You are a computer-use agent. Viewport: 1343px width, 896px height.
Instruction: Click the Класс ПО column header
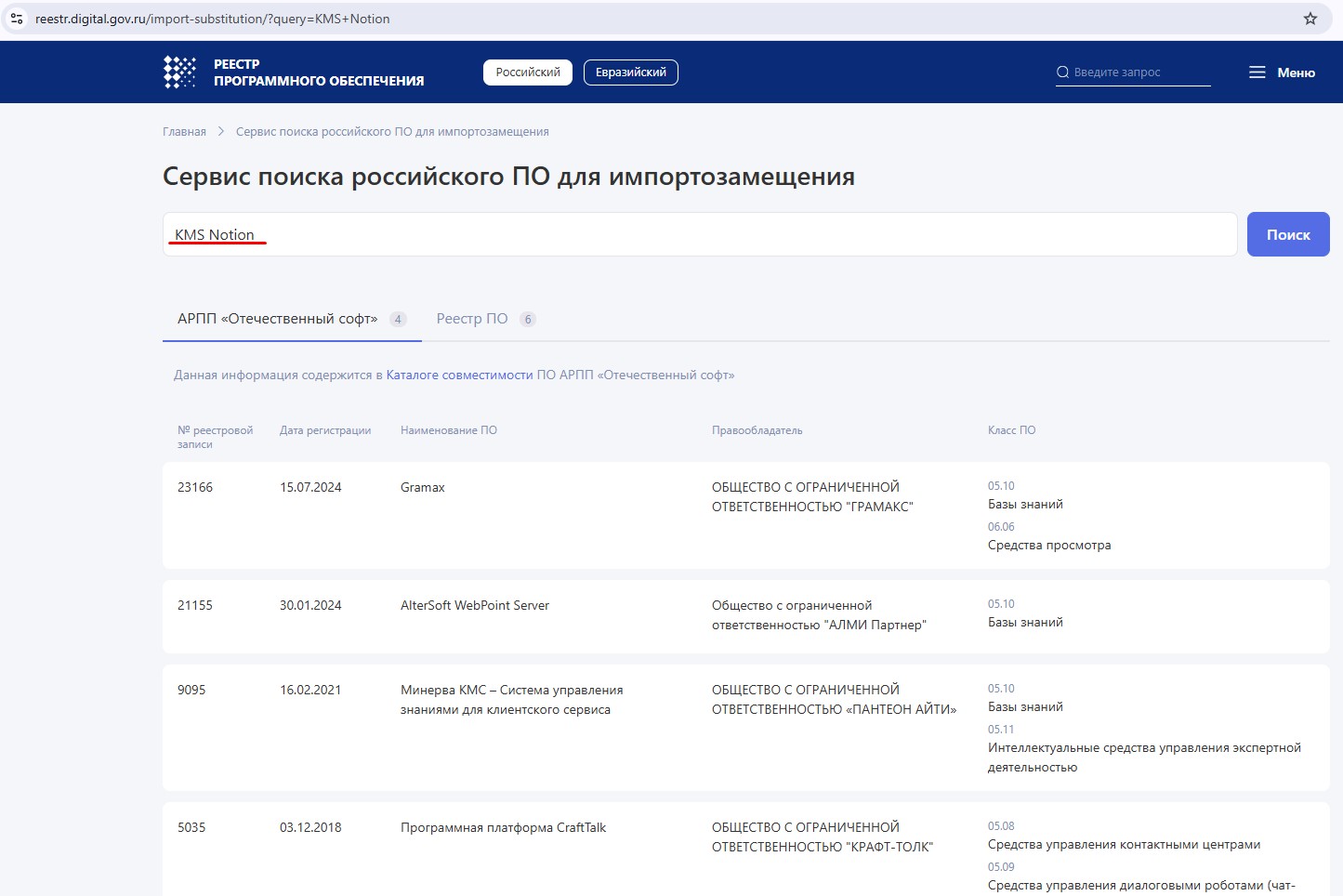point(1011,430)
